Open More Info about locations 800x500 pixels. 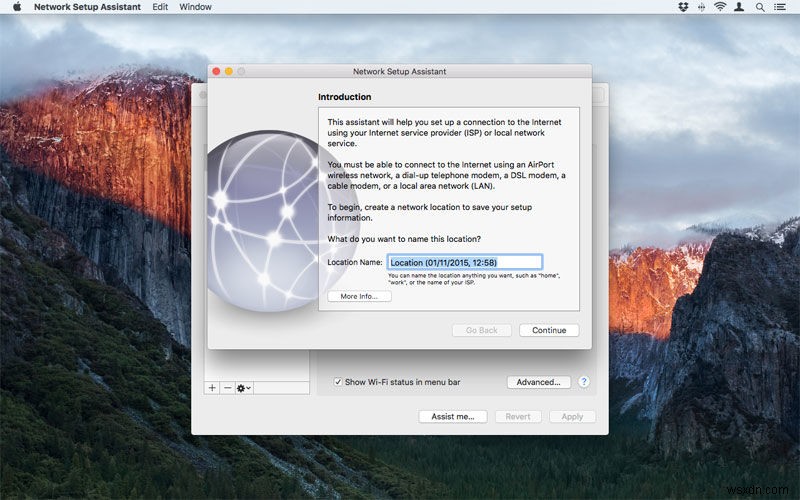(x=359, y=296)
